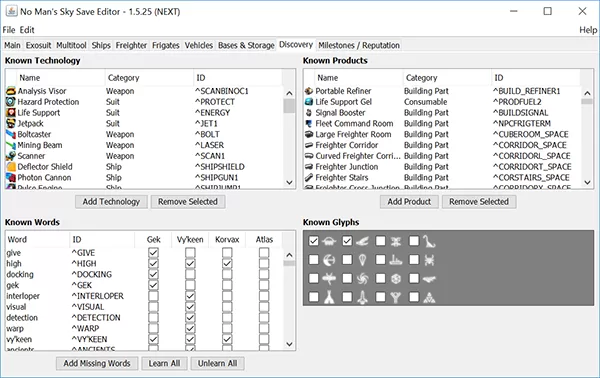Viewport: 600px width, 378px height.
Task: Click the Life Support Gel icon
Action: point(309,102)
